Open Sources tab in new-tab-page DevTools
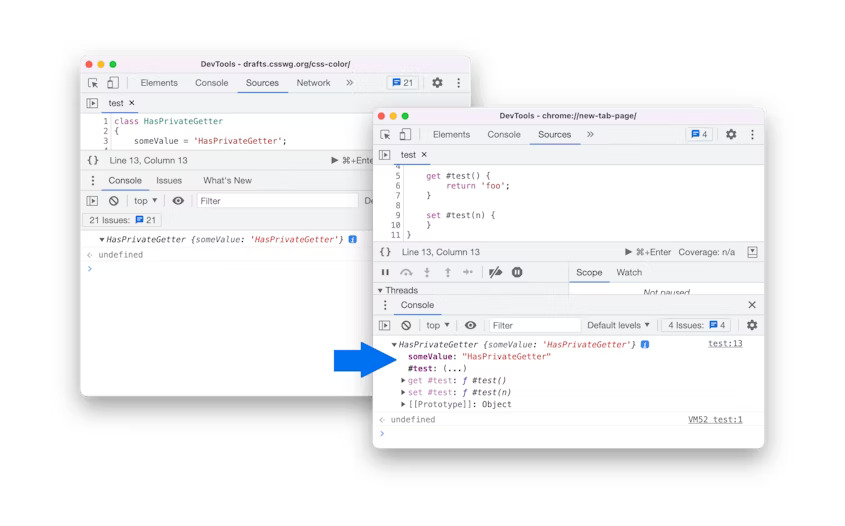 [554, 135]
